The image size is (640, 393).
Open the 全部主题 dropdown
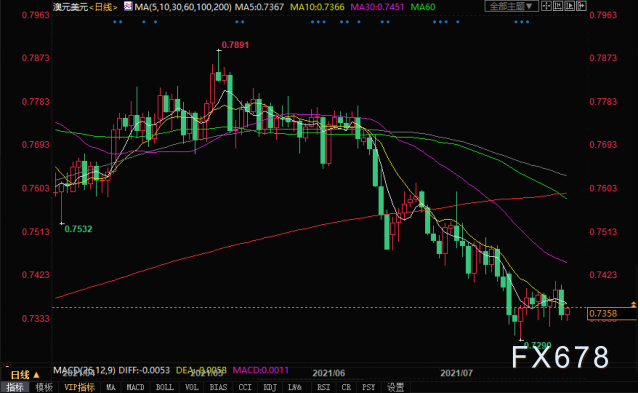(x=511, y=6)
